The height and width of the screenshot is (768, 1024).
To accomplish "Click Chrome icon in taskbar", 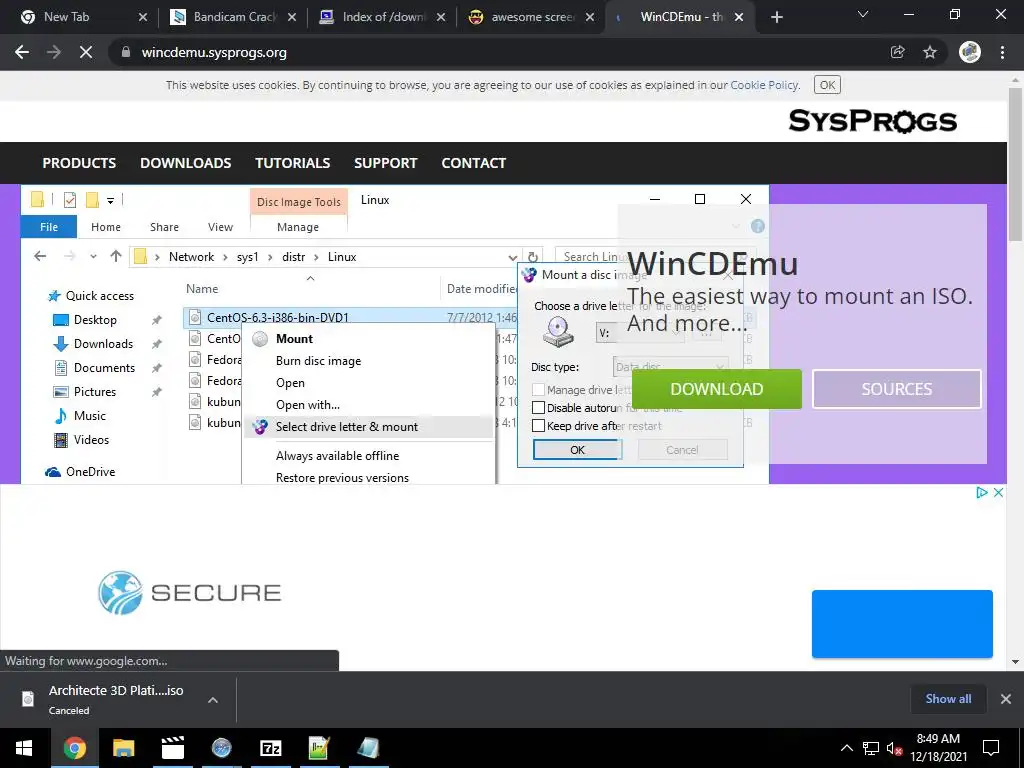I will (x=74, y=748).
